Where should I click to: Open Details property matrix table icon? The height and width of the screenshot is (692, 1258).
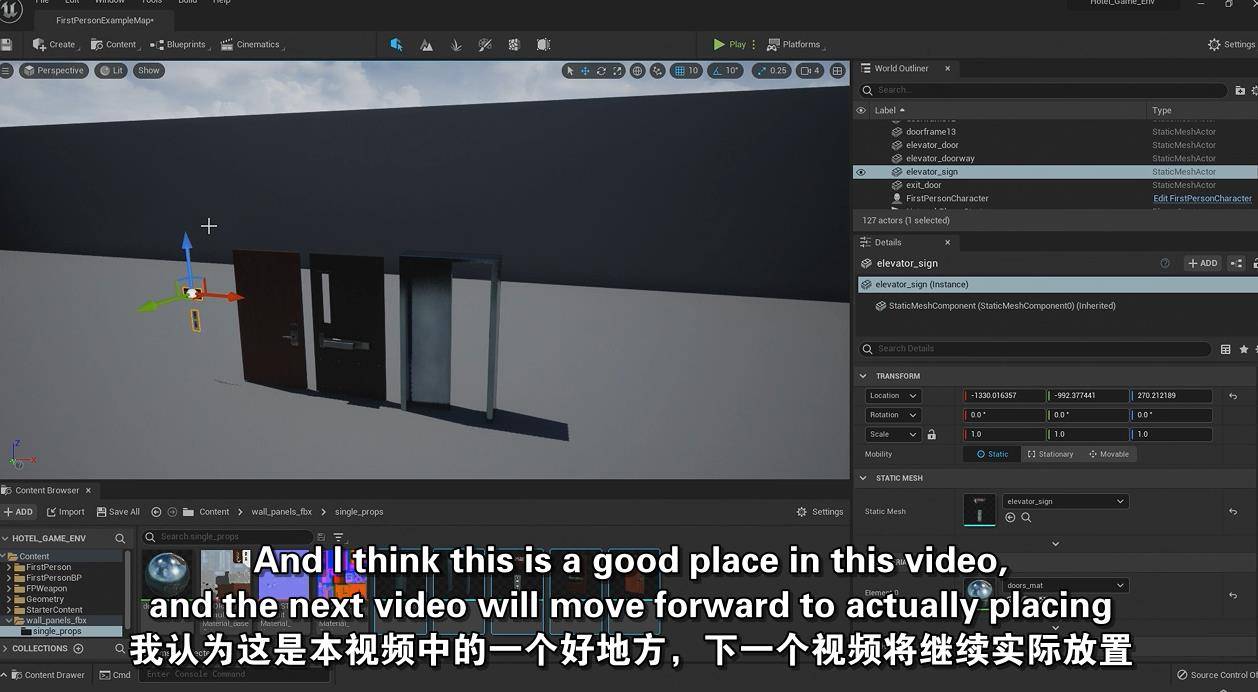tap(1225, 349)
